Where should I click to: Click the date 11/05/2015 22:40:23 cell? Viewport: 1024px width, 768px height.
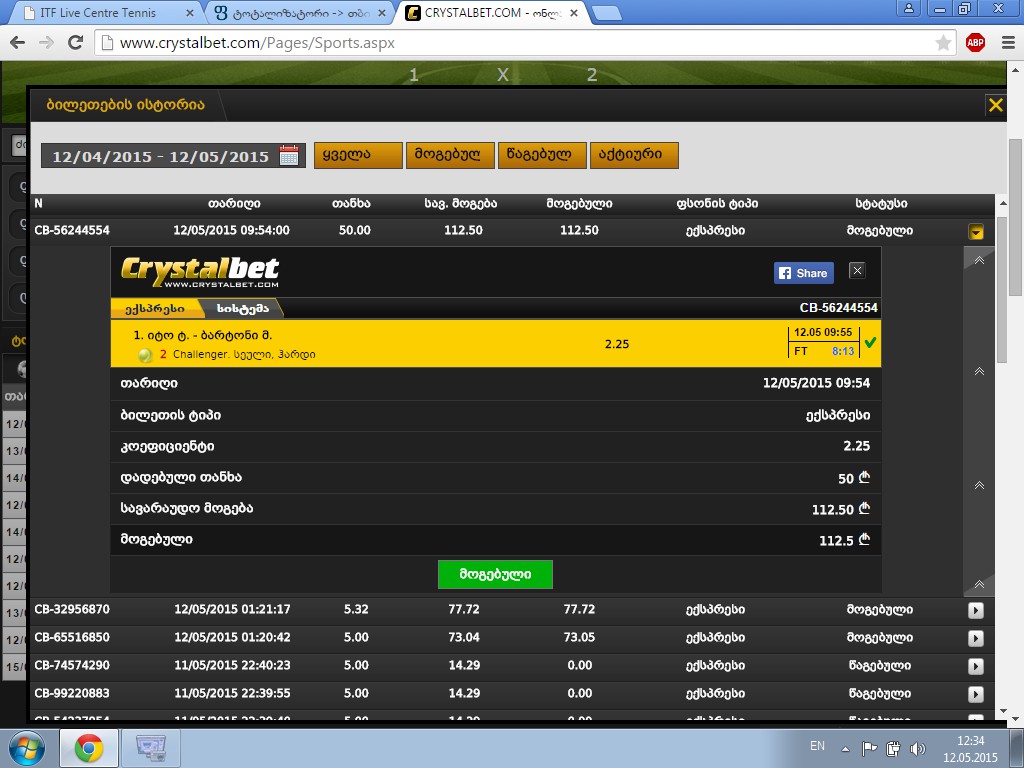(x=233, y=665)
